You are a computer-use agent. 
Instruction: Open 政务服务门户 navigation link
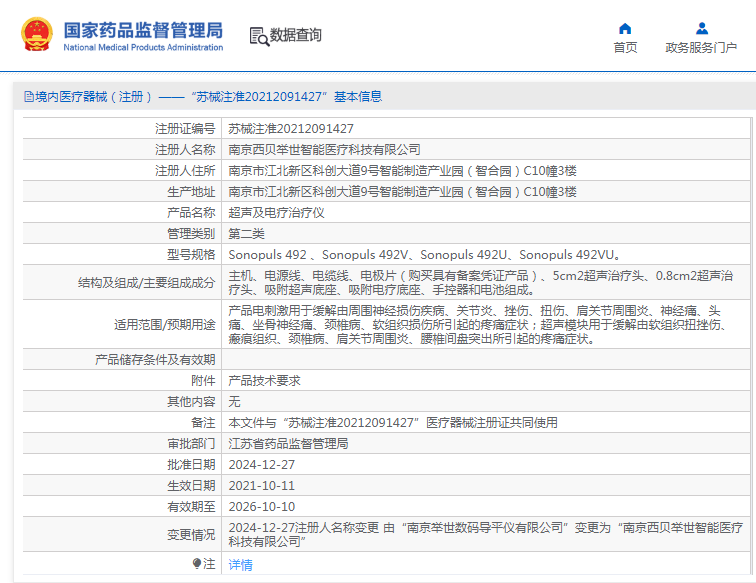tap(701, 47)
